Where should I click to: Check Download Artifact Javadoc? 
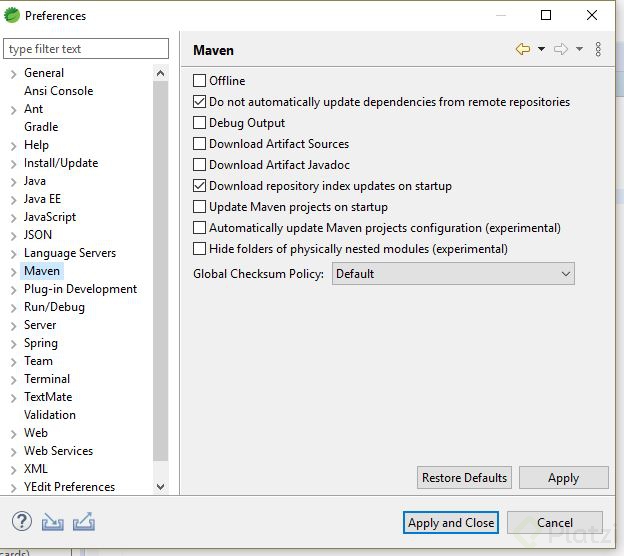(x=199, y=165)
